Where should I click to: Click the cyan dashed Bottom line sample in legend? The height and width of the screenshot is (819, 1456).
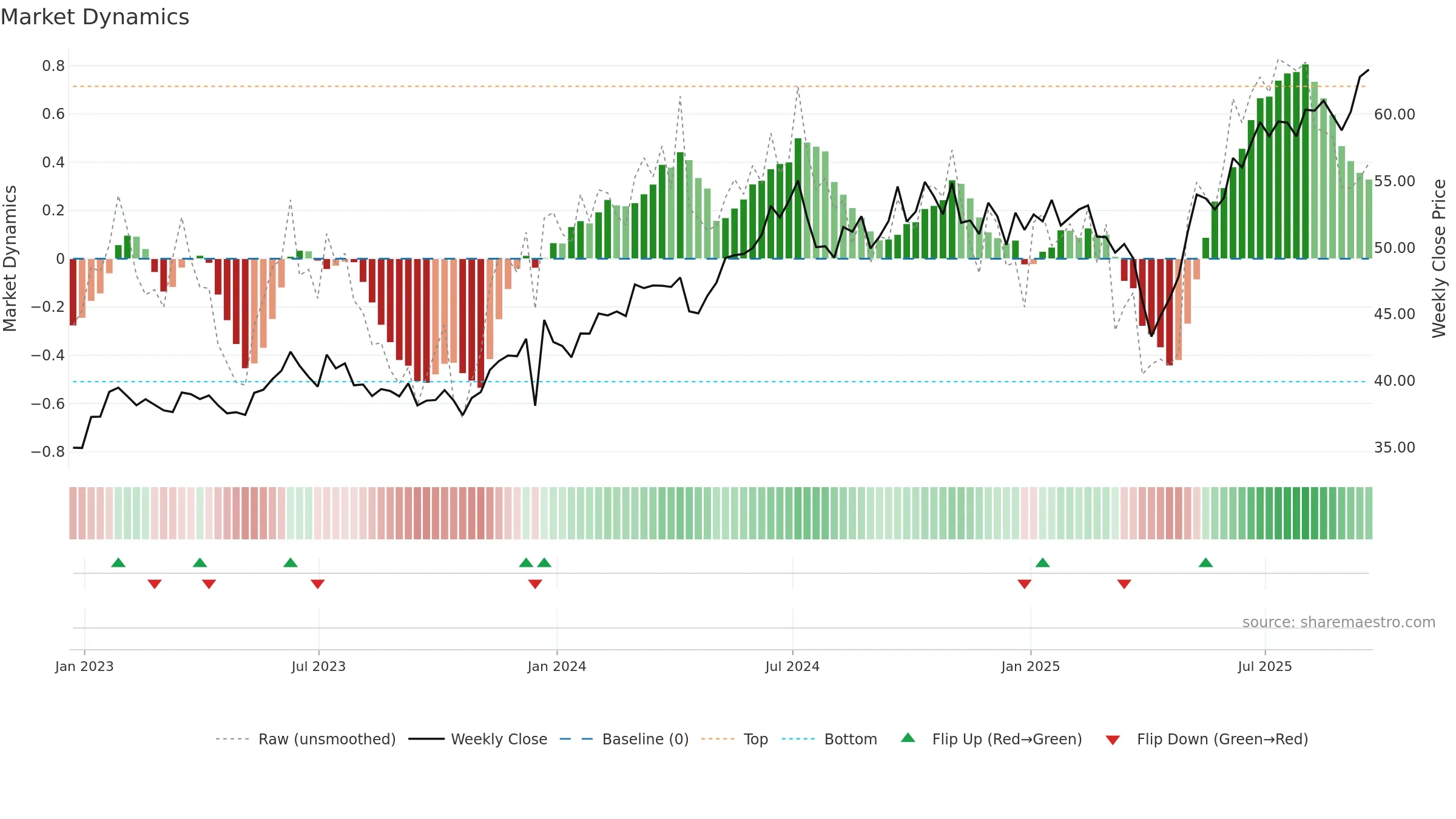pos(798,739)
